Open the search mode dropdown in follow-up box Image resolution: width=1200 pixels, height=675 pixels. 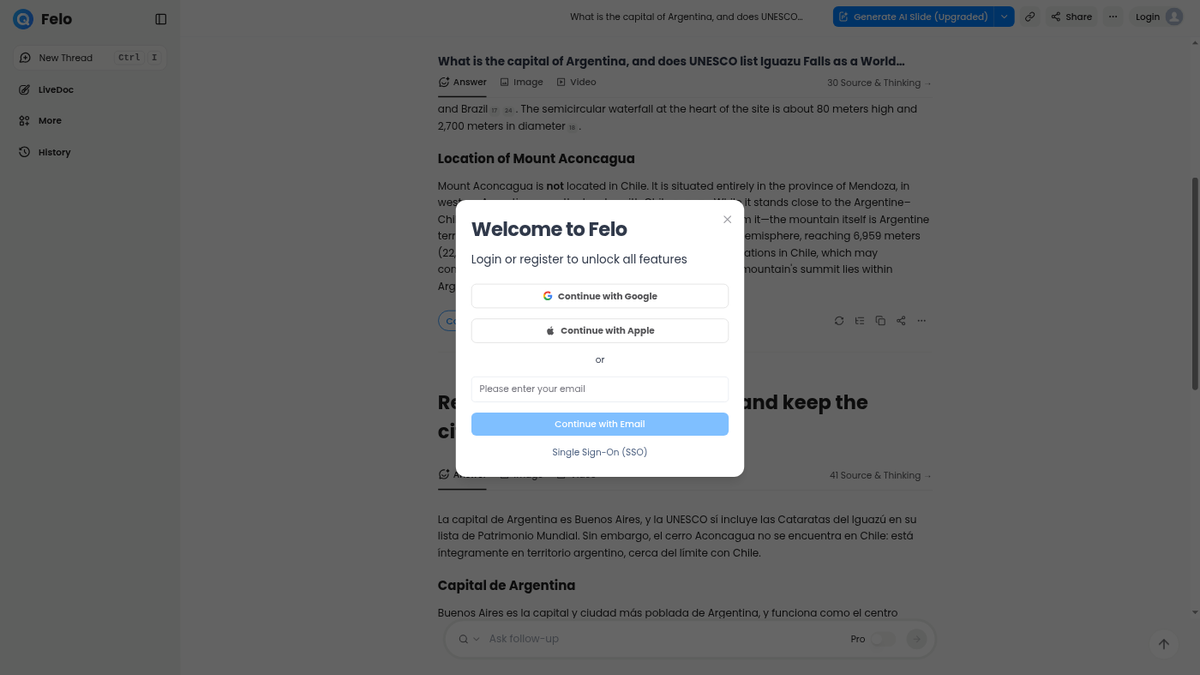469,639
